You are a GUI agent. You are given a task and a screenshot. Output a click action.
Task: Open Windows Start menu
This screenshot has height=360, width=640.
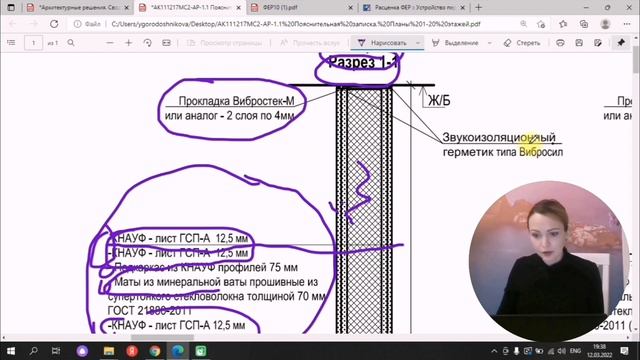pyautogui.click(x=11, y=351)
